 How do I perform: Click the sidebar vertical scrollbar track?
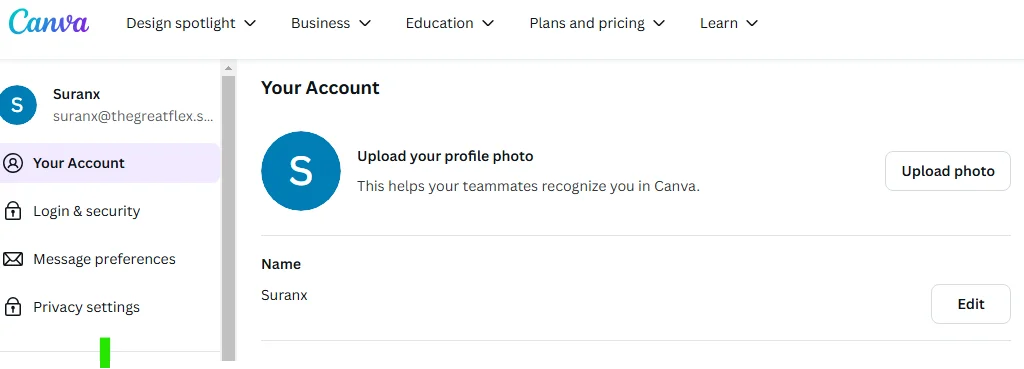(x=229, y=218)
